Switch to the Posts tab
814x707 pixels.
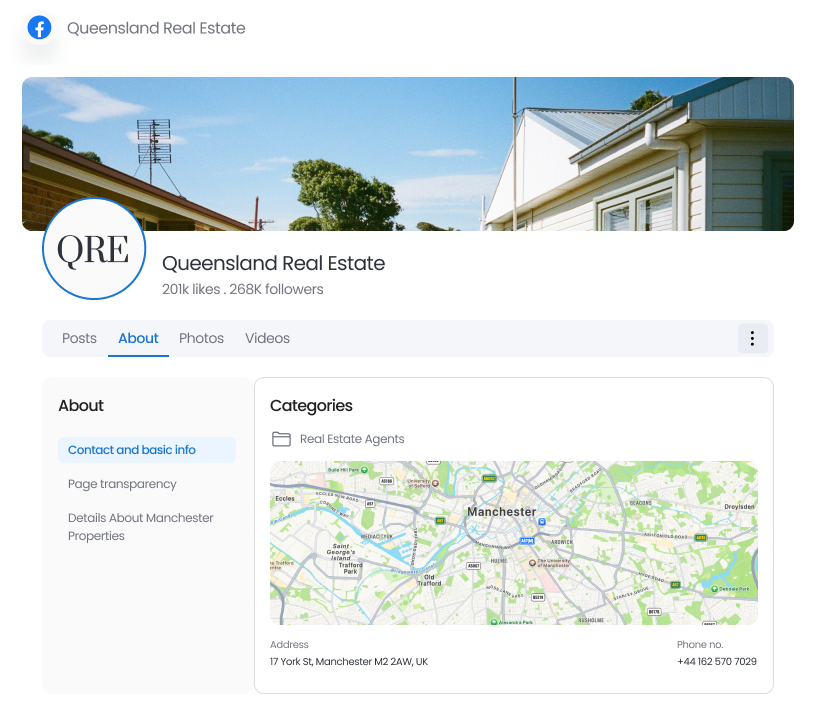[x=79, y=338]
